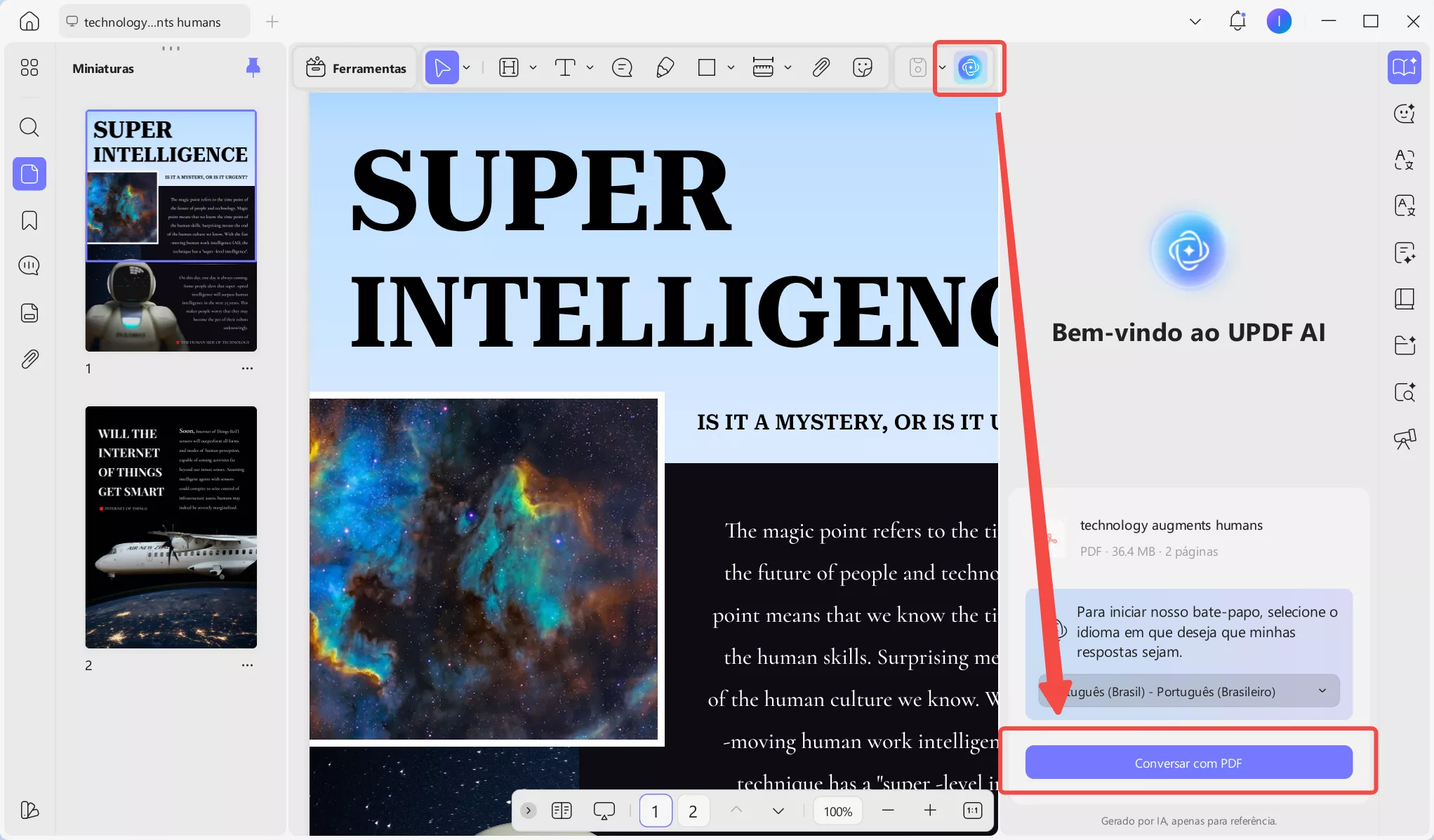The width and height of the screenshot is (1434, 840).
Task: Switch to the technology...nts humans tab
Action: click(152, 22)
